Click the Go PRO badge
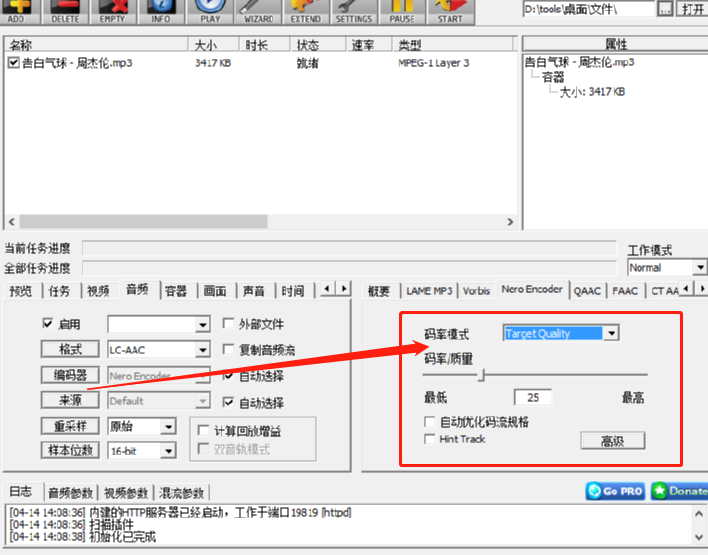 [615, 491]
